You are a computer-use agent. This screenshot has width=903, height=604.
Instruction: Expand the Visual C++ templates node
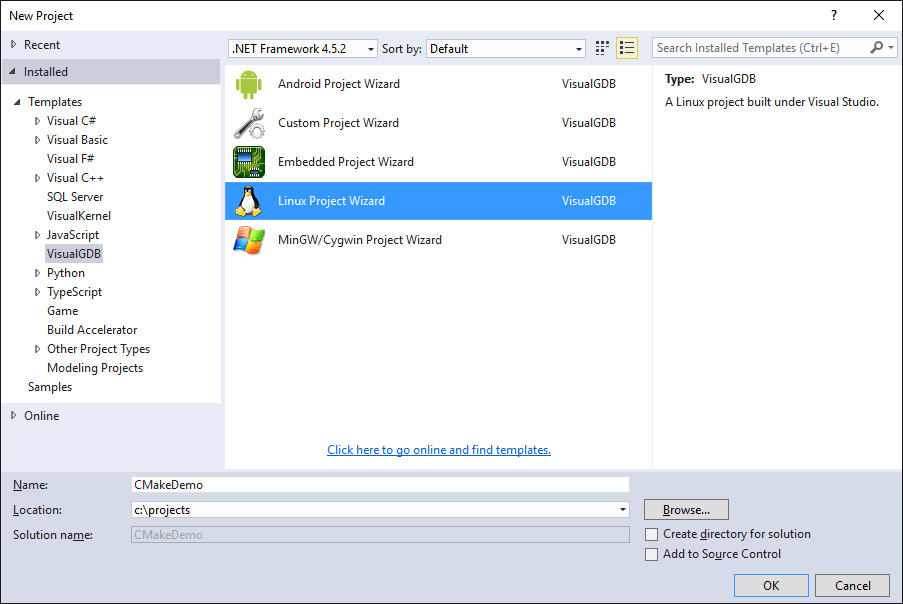click(36, 177)
